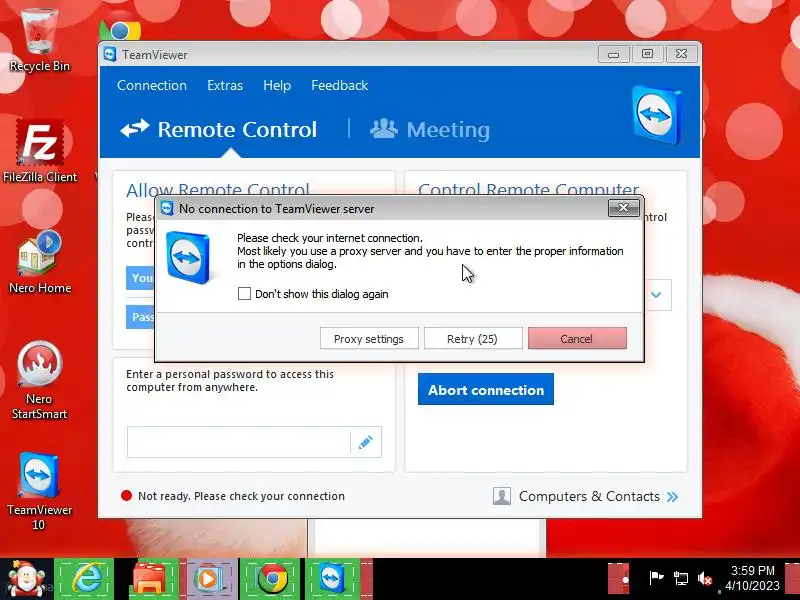Click the Not ready status text
The image size is (800, 600).
tap(241, 496)
